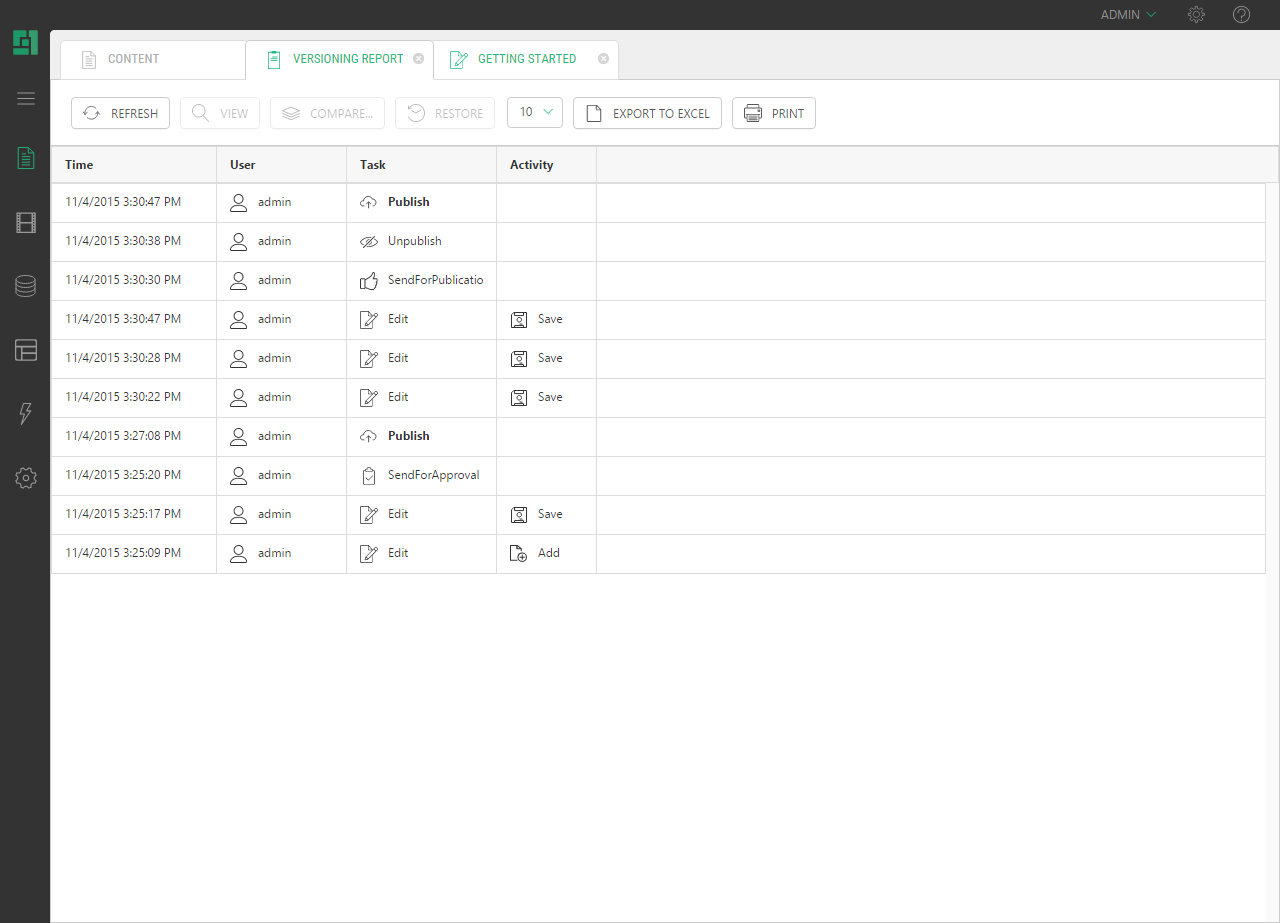The width and height of the screenshot is (1280, 923).
Task: Click Export to Excel button
Action: tap(647, 113)
